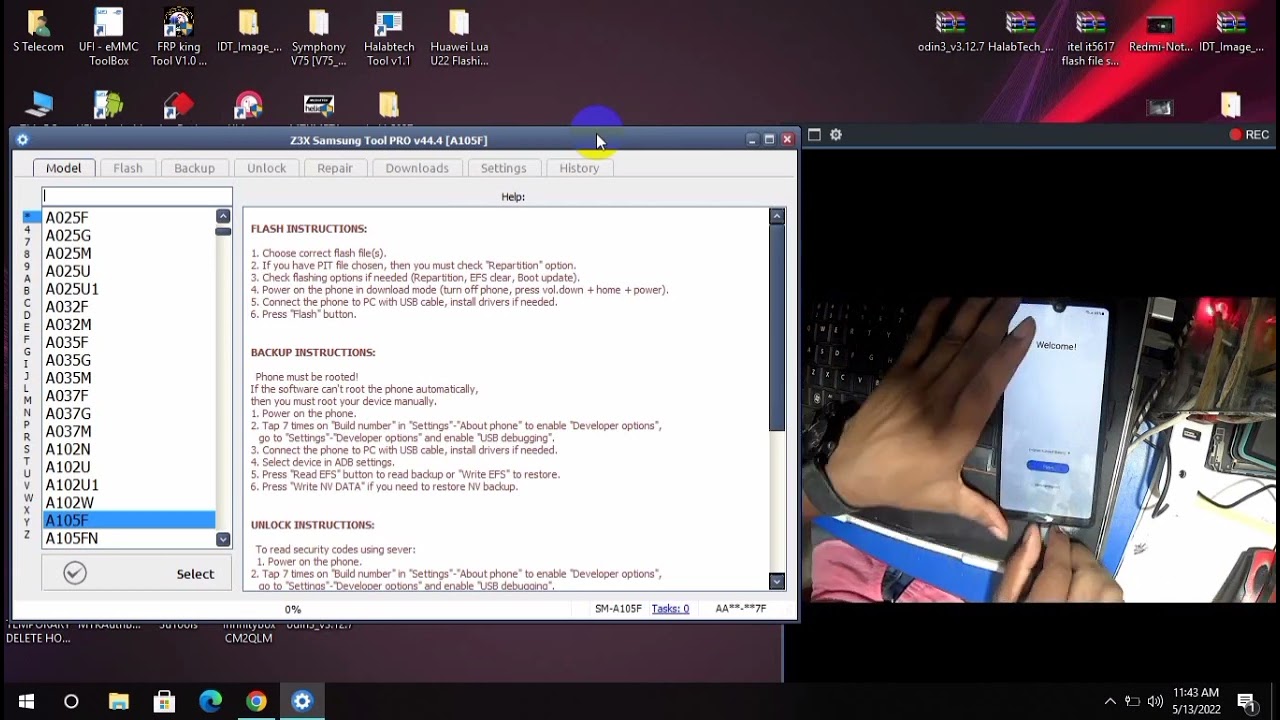Click model list scroll up arrow
Screen dimensions: 1280x720
point(223,216)
